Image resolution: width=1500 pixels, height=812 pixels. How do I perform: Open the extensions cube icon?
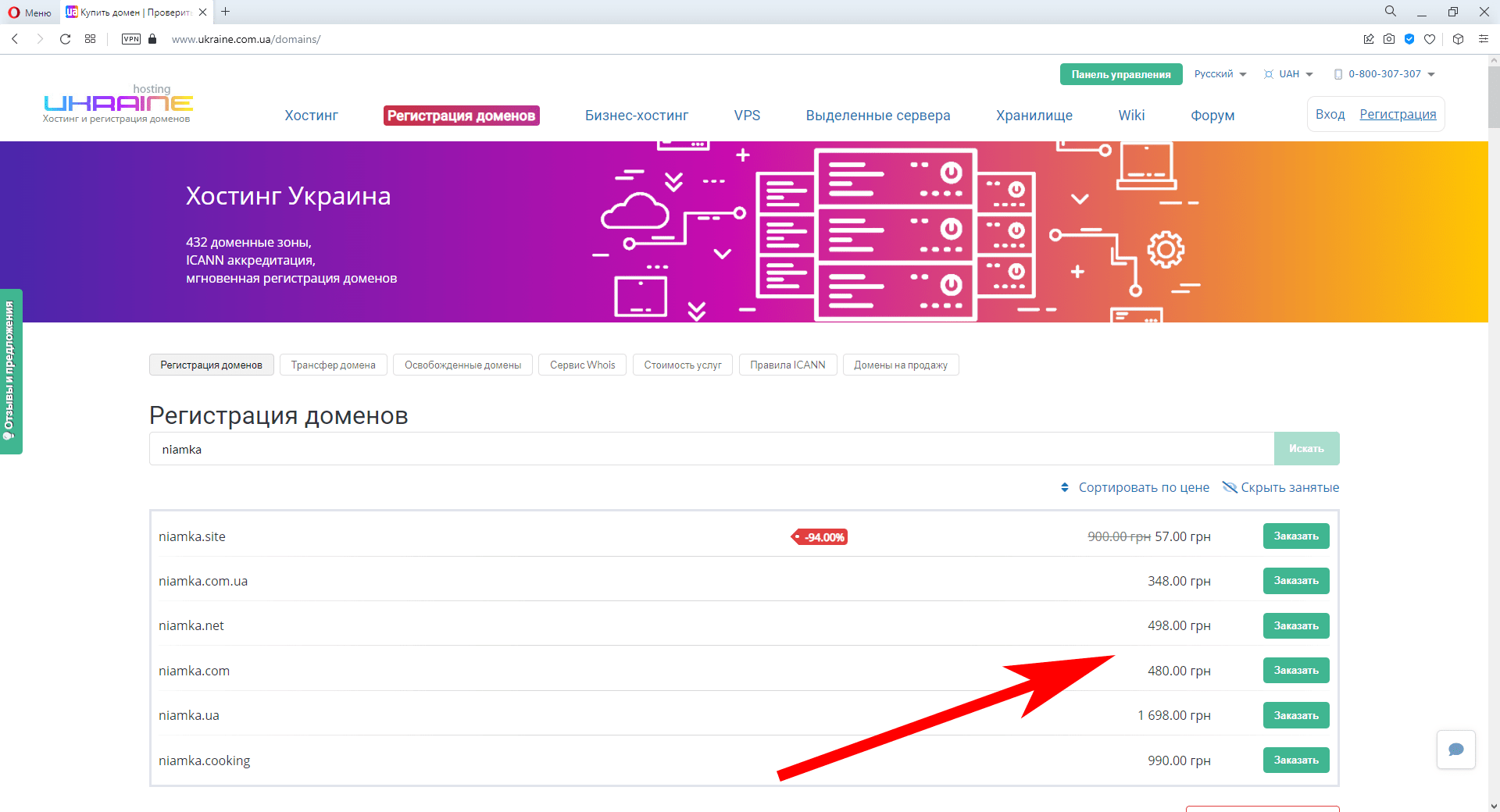click(x=1458, y=39)
